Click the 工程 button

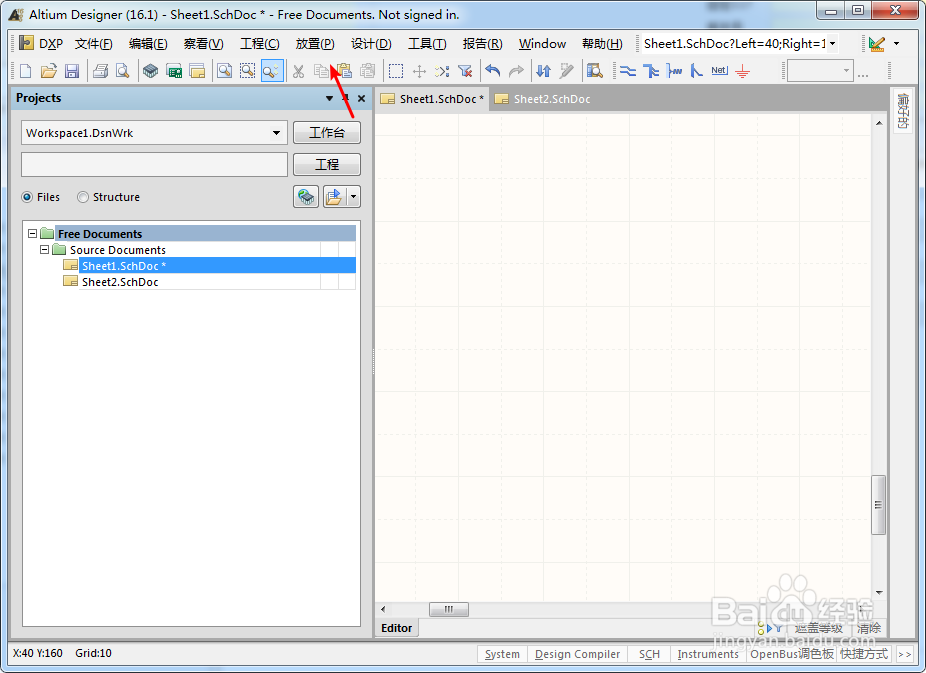(x=327, y=165)
